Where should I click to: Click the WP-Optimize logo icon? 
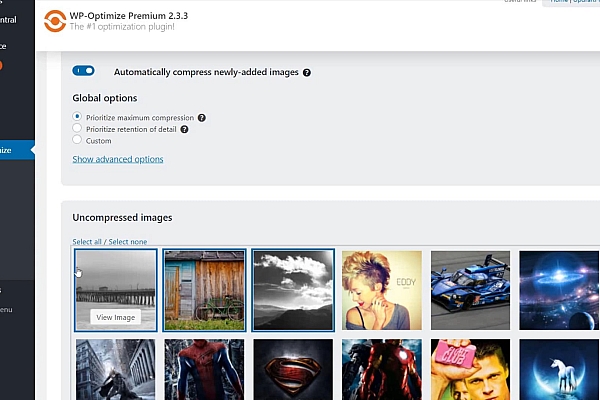[55, 21]
